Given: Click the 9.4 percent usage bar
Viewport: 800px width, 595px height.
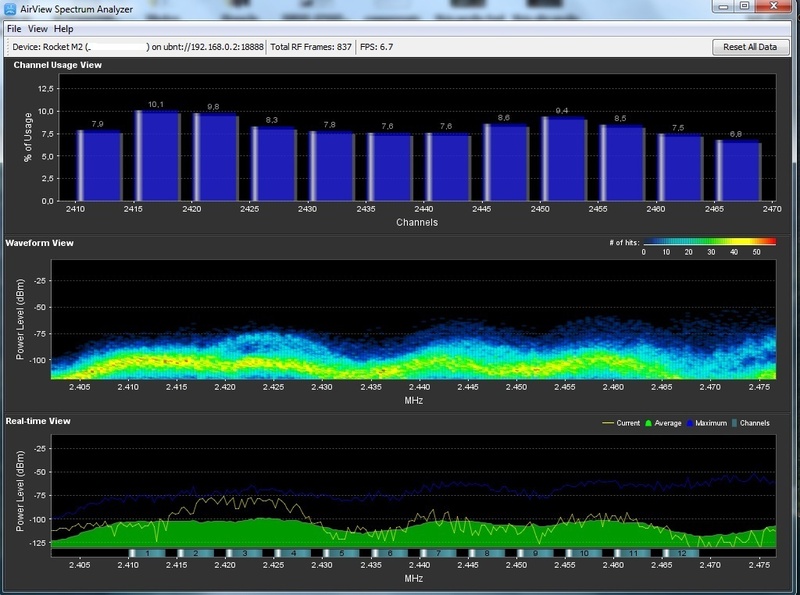Looking at the screenshot, I should pyautogui.click(x=563, y=159).
